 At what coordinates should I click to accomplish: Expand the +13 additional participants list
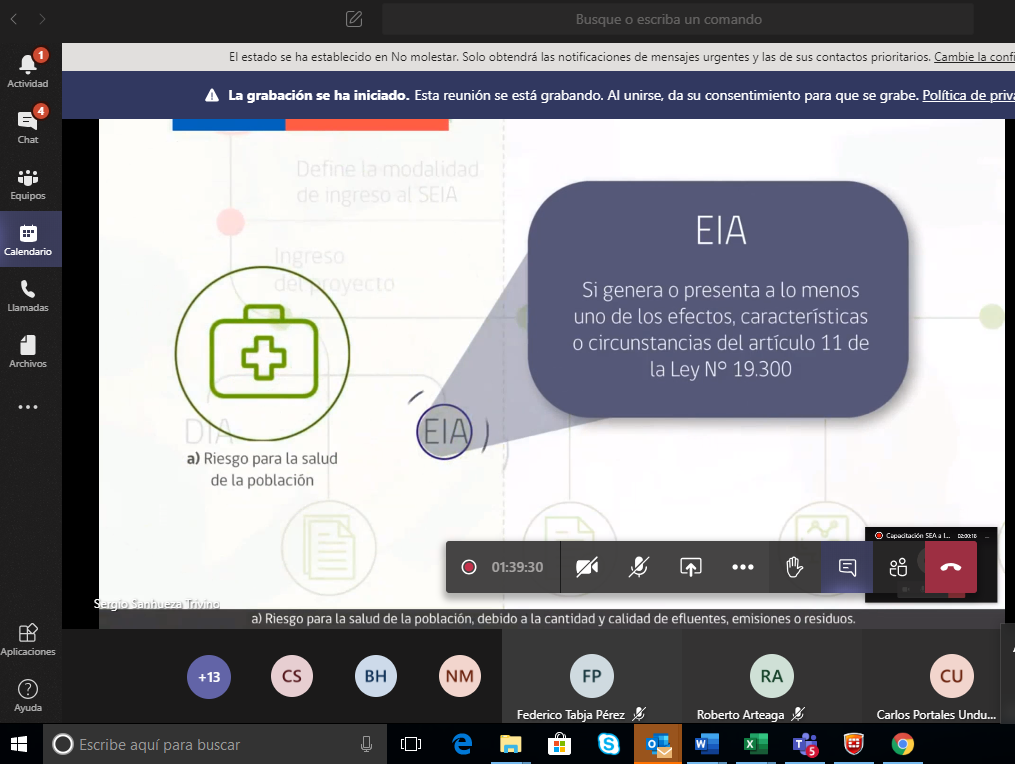208,677
